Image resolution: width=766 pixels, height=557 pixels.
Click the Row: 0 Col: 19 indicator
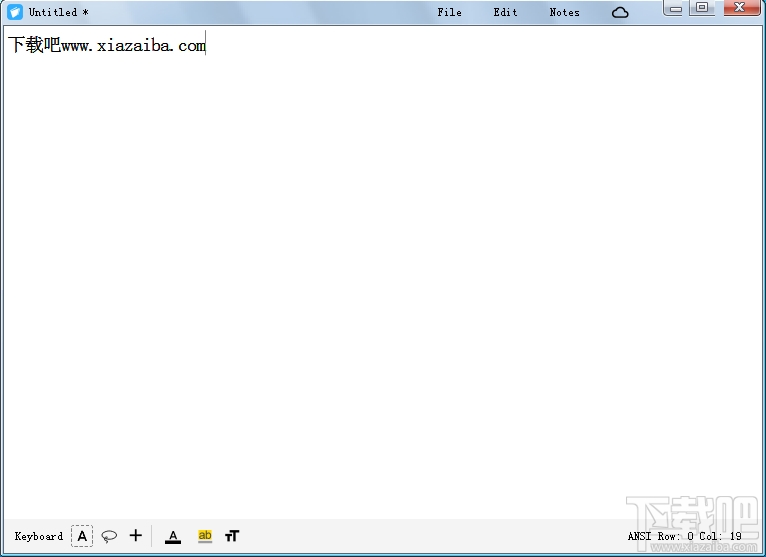[x=700, y=536]
